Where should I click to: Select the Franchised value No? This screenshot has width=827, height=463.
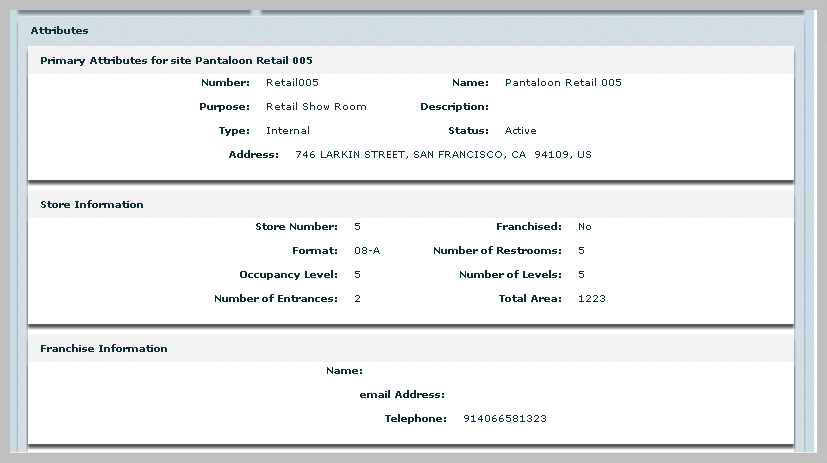[584, 227]
